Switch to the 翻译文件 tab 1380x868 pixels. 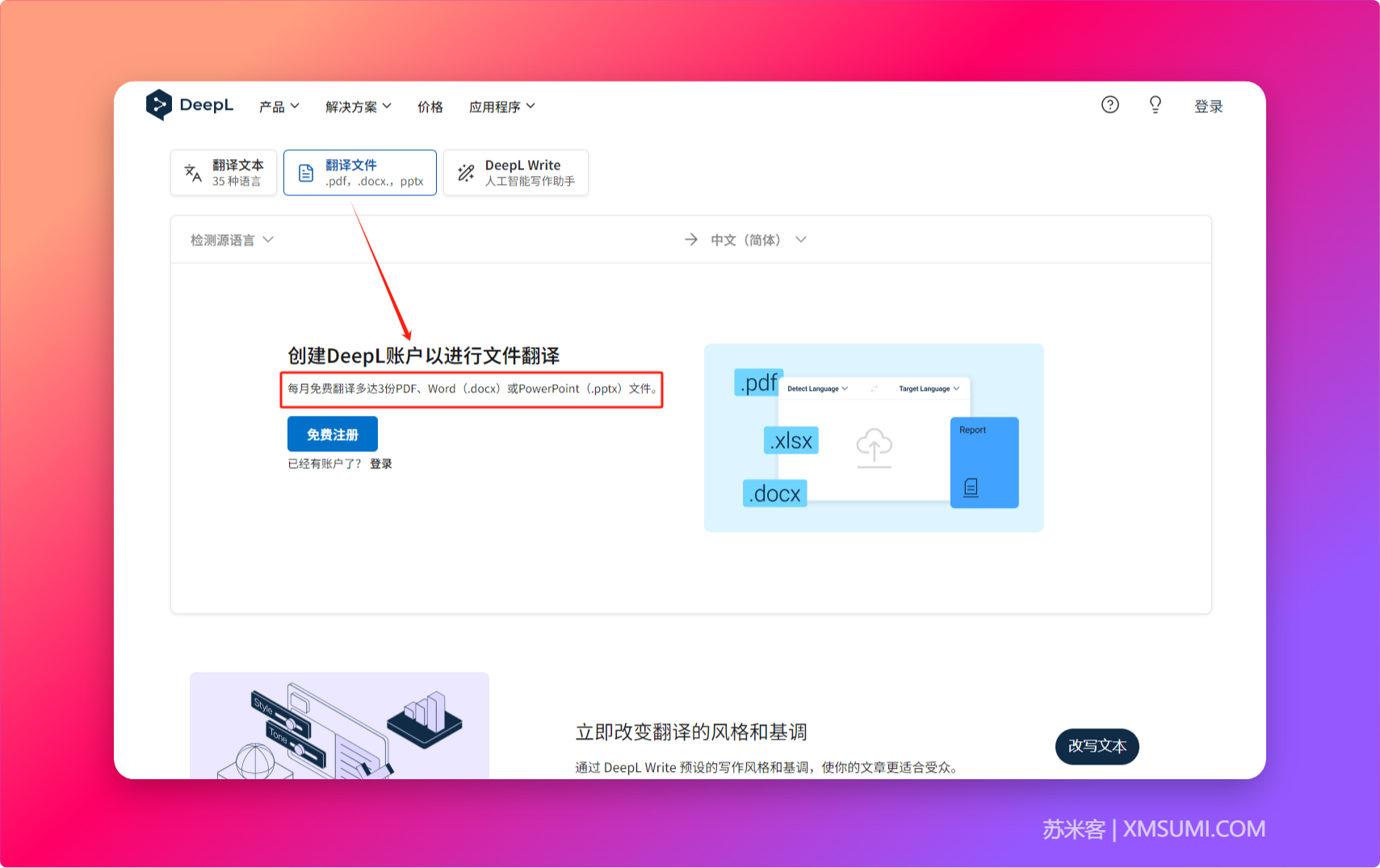click(x=360, y=173)
